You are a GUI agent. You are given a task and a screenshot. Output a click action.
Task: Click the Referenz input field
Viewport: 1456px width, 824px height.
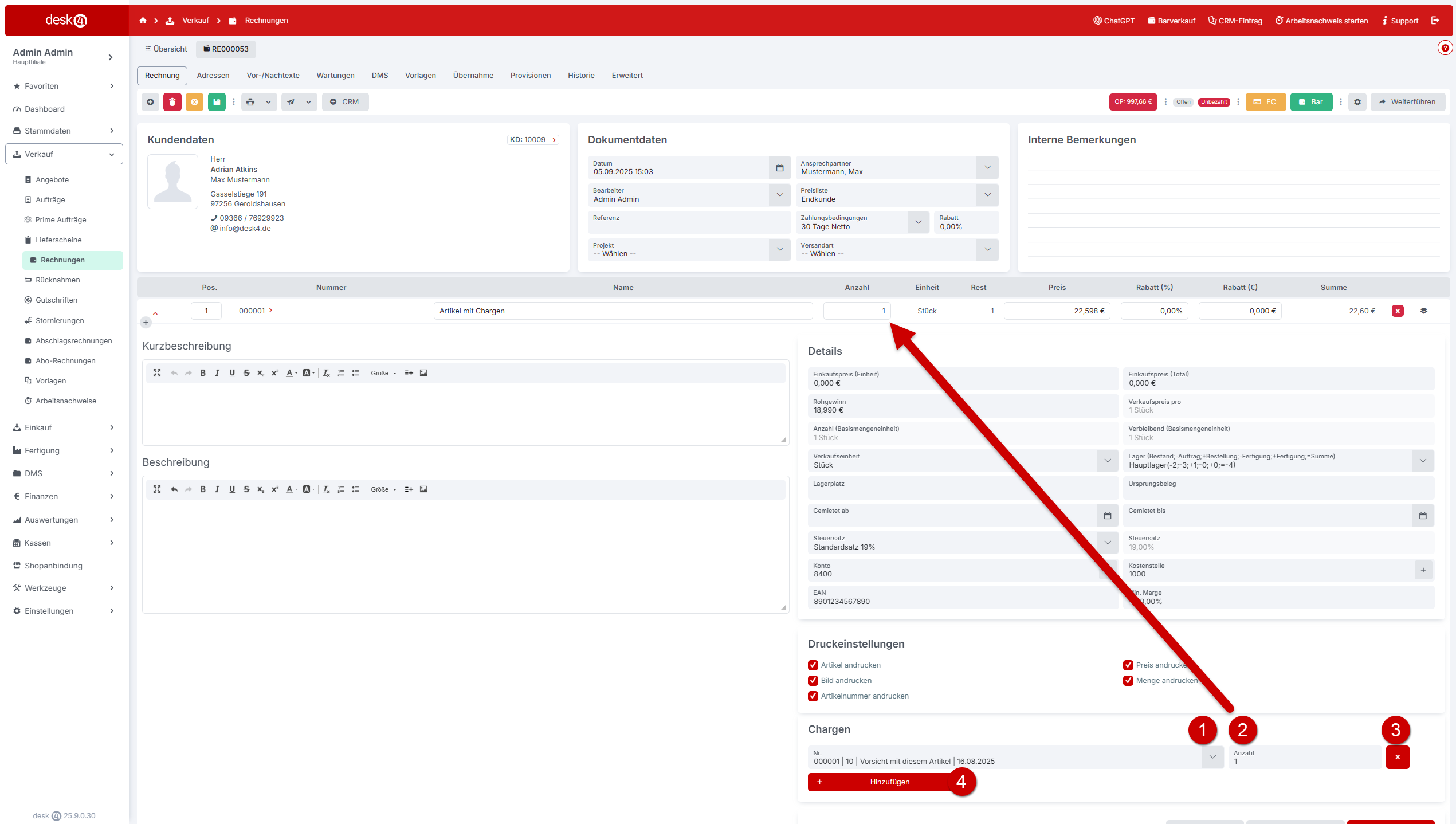pos(689,223)
